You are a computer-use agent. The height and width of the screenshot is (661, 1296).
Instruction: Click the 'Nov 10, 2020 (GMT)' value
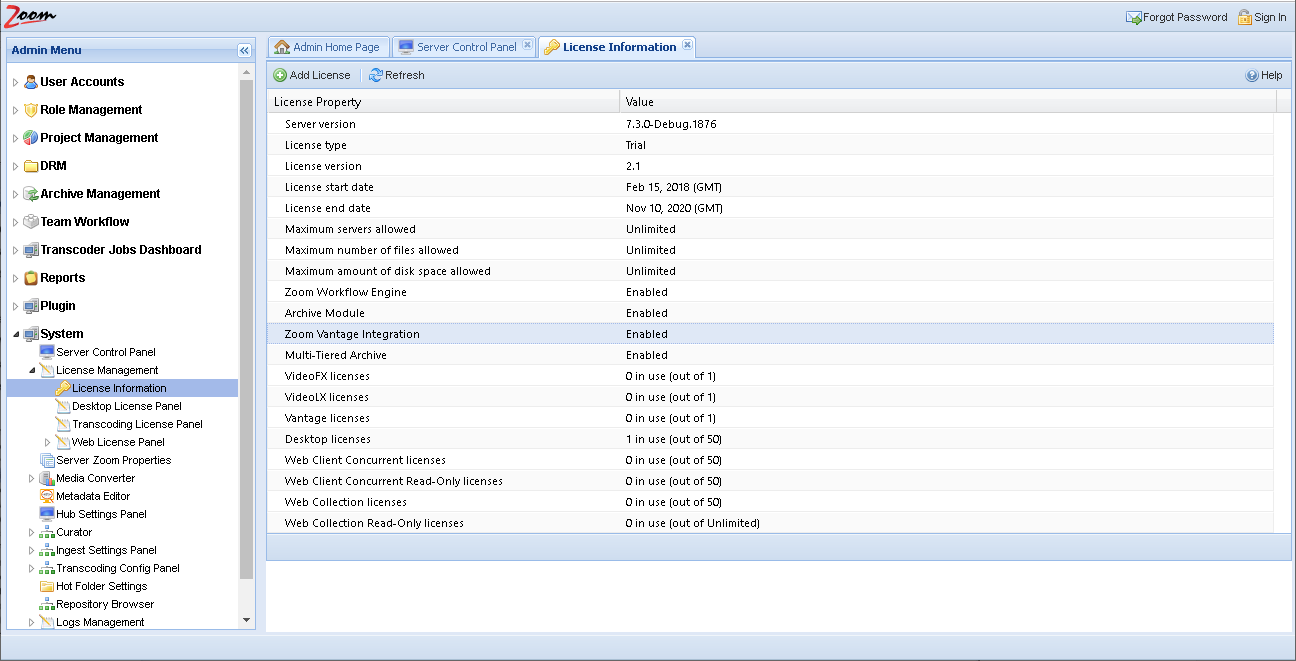pos(674,208)
